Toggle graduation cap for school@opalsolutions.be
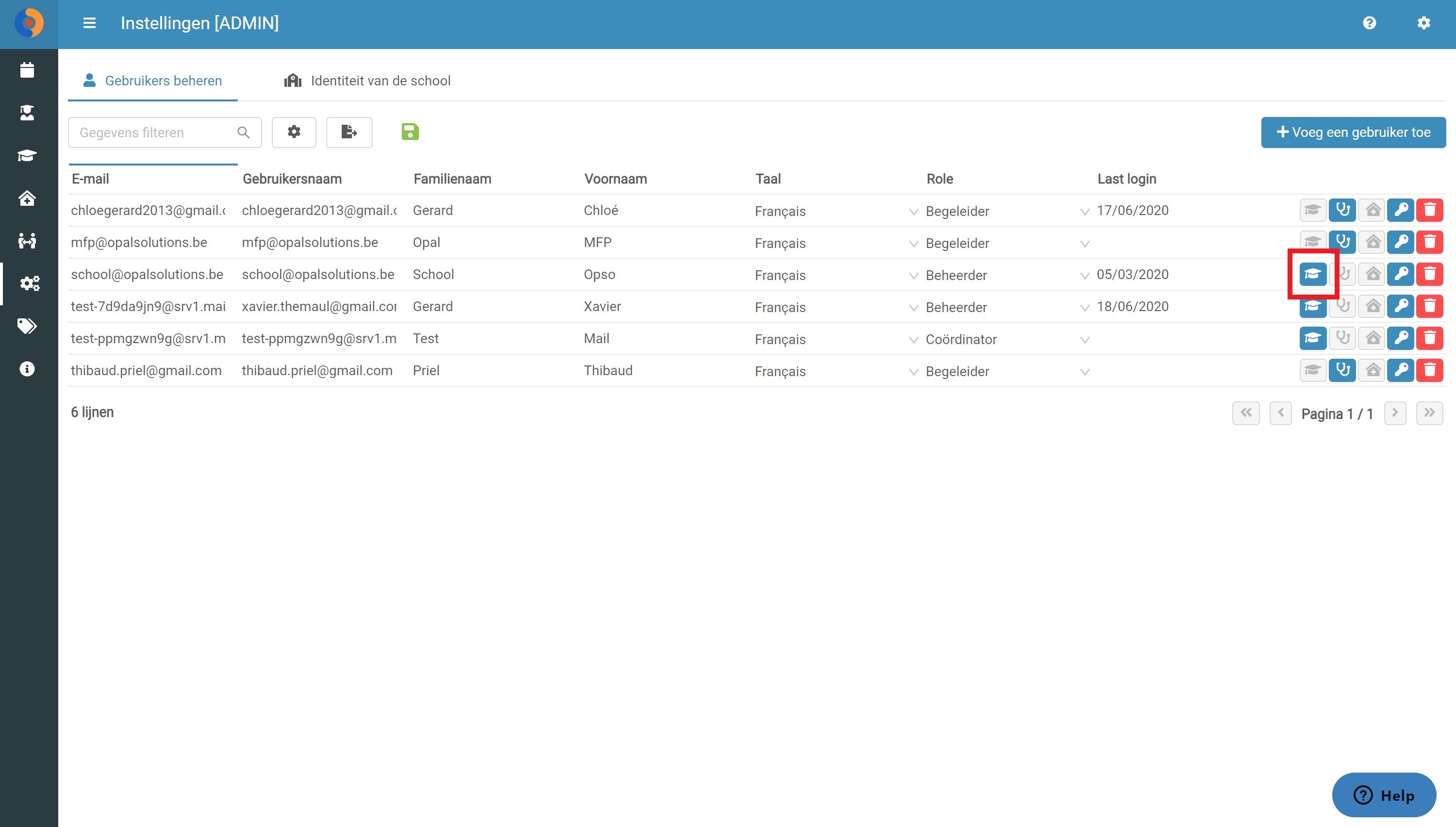This screenshot has width=1456, height=827. [x=1313, y=274]
